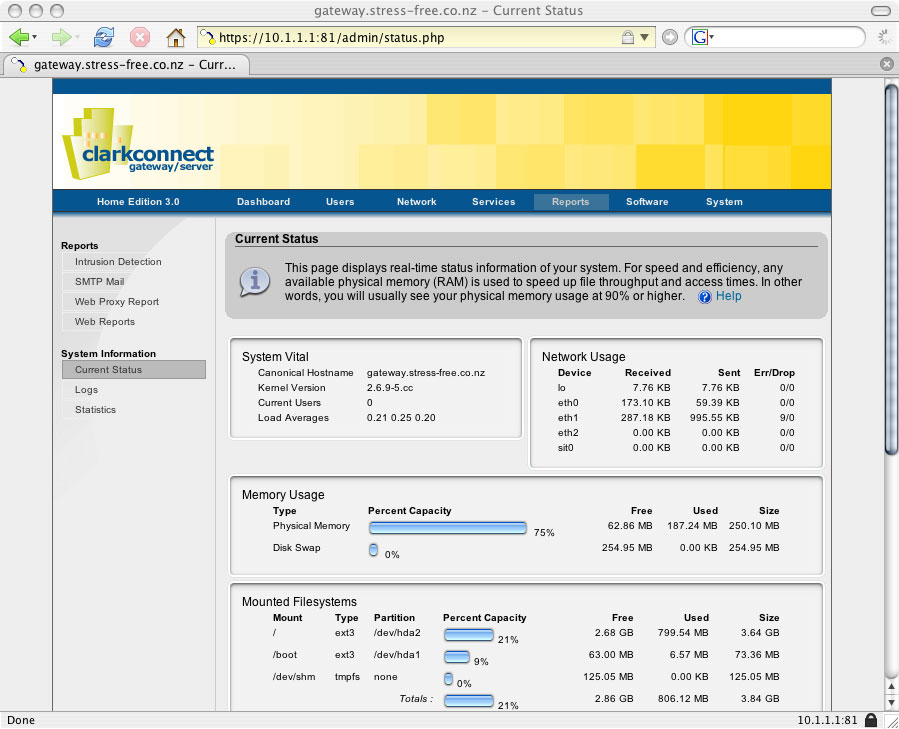899x729 pixels.
Task: Reload the page with the refresh icon
Action: [104, 38]
